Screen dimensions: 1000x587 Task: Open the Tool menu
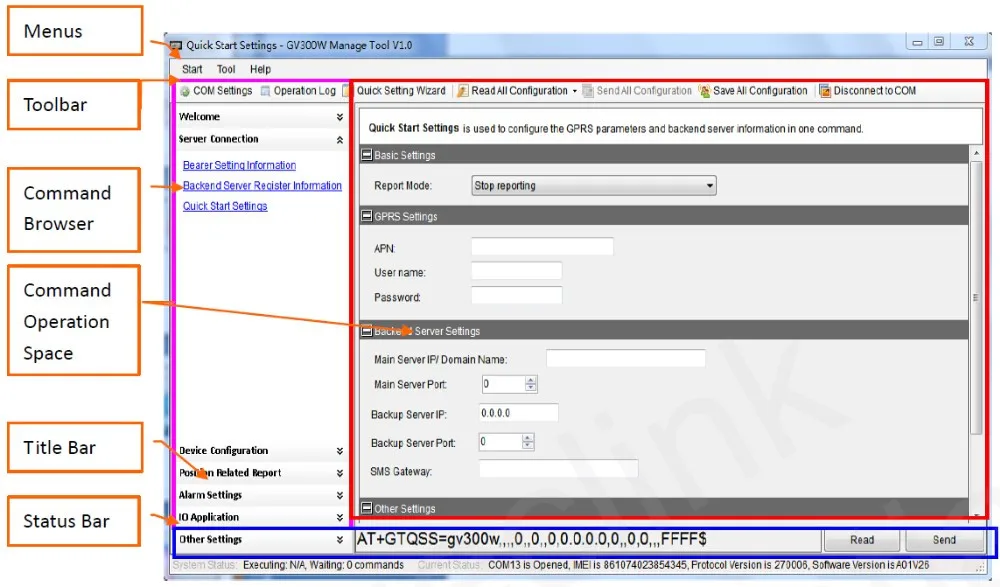(x=226, y=69)
